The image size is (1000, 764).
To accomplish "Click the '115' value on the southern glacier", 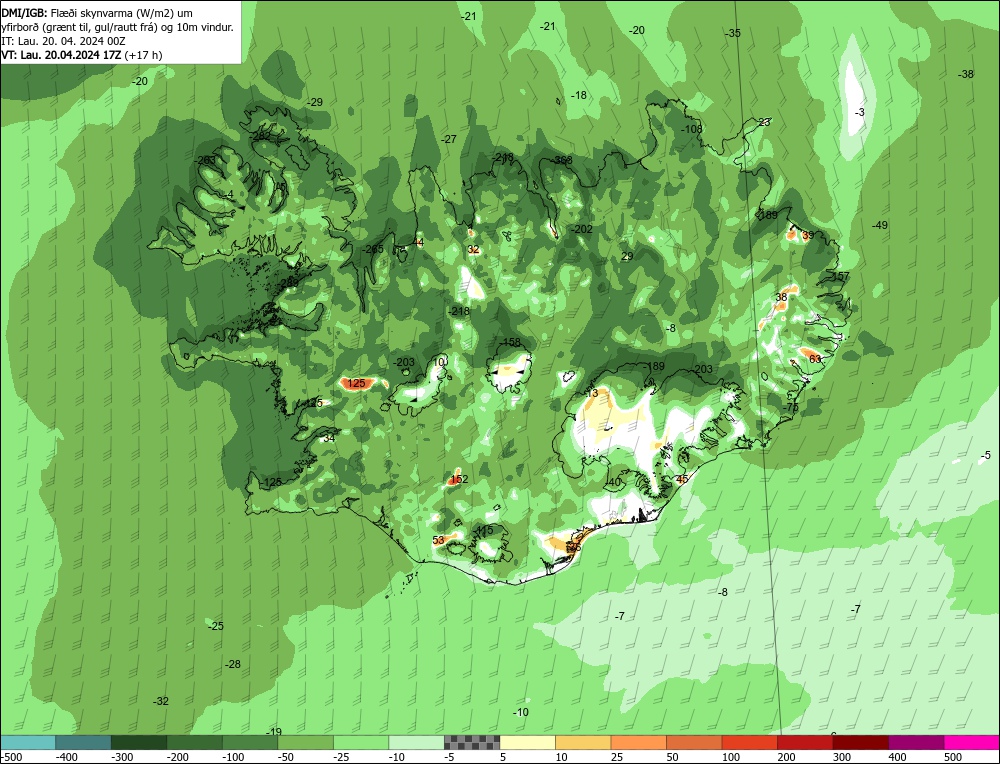I will click(x=485, y=531).
